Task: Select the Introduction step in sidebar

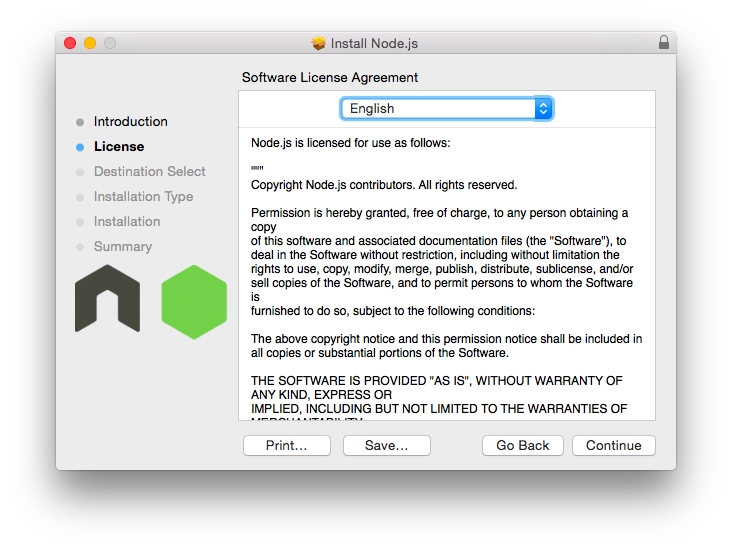Action: [131, 121]
